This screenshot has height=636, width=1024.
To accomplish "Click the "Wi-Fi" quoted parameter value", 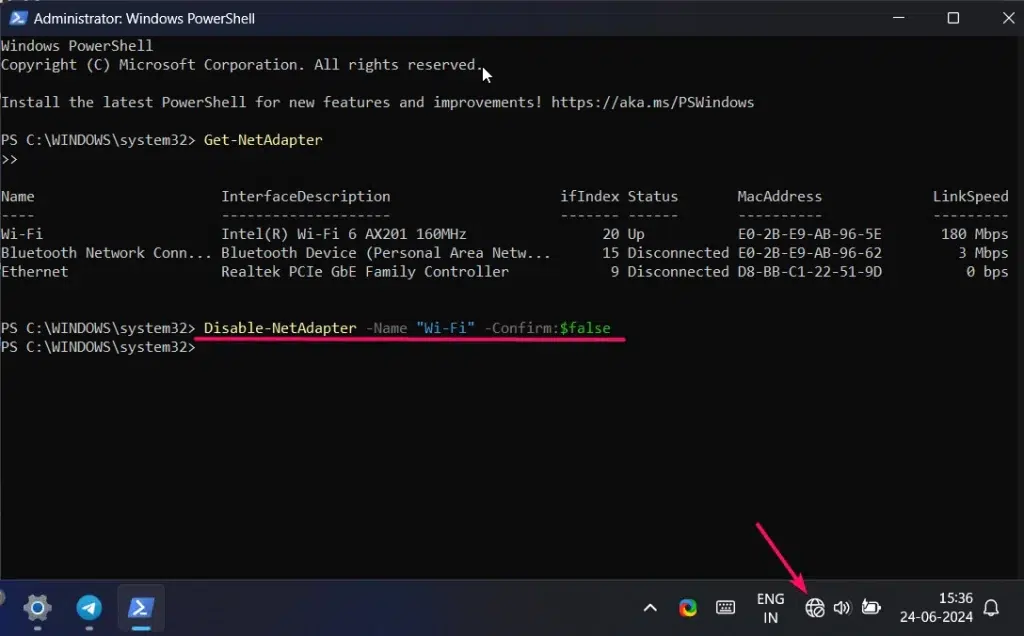I will (x=445, y=328).
